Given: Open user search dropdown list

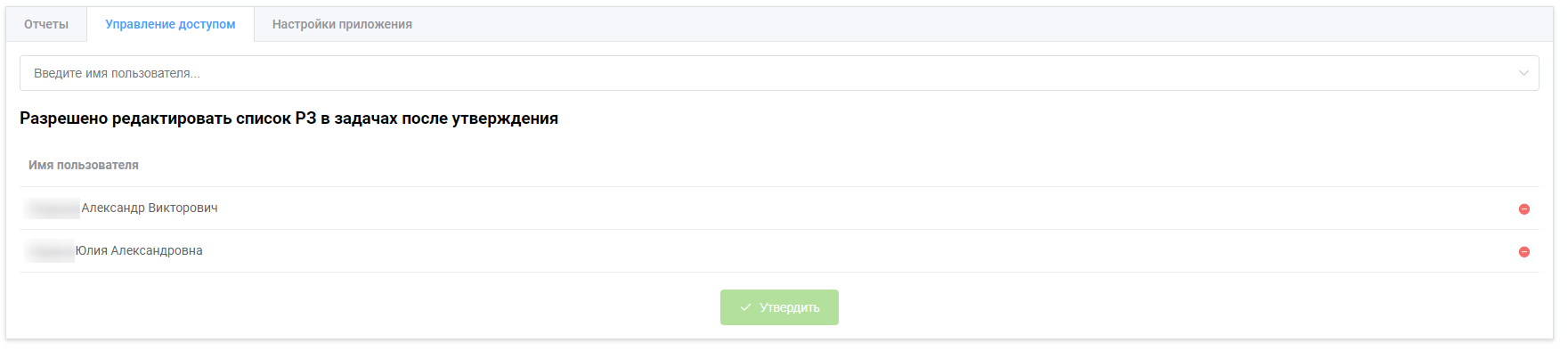Looking at the screenshot, I should pyautogui.click(x=1523, y=73).
